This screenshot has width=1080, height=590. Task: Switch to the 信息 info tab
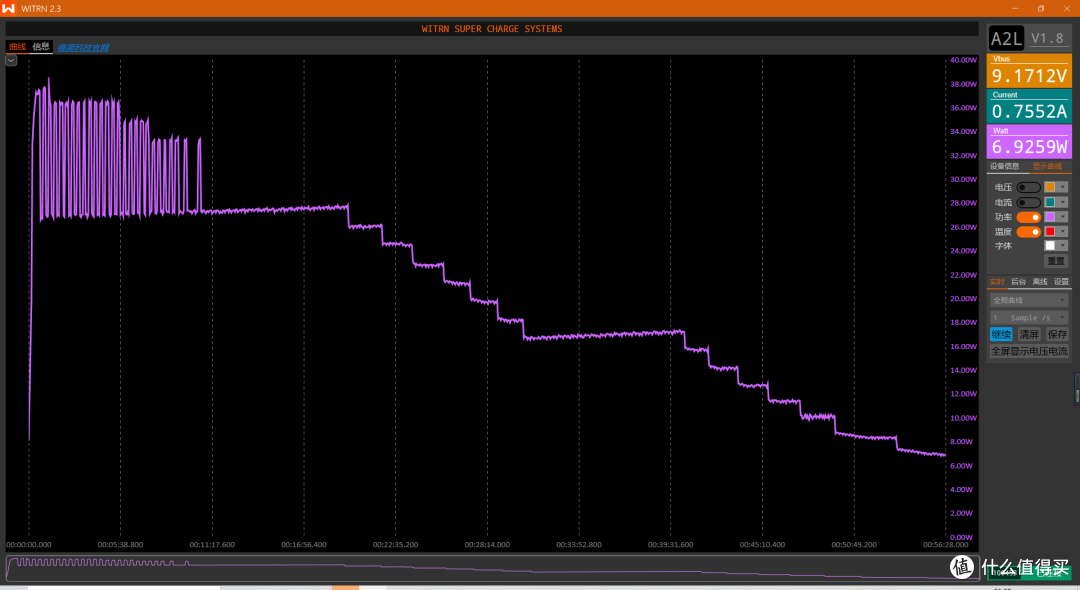point(41,47)
